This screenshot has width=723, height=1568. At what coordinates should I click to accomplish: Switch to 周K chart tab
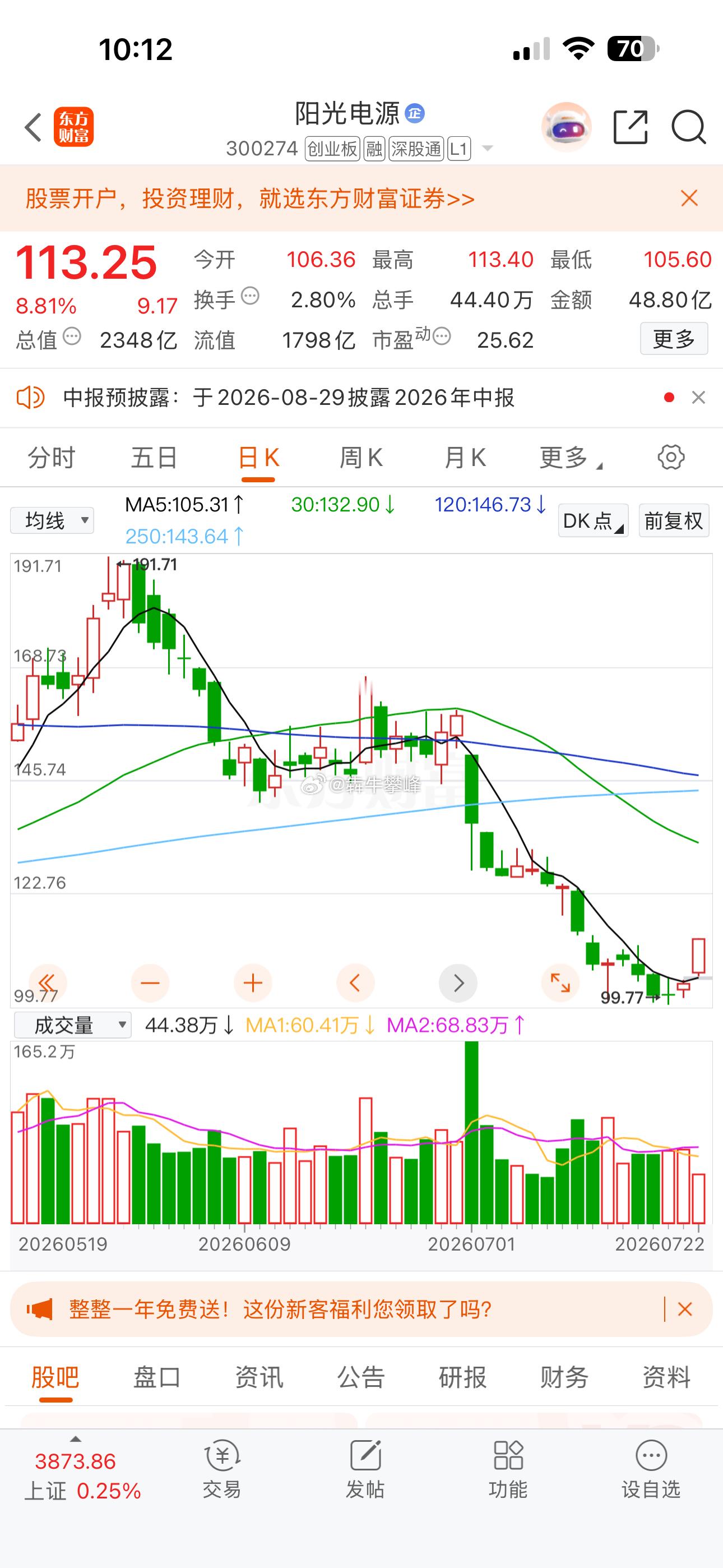coord(361,457)
